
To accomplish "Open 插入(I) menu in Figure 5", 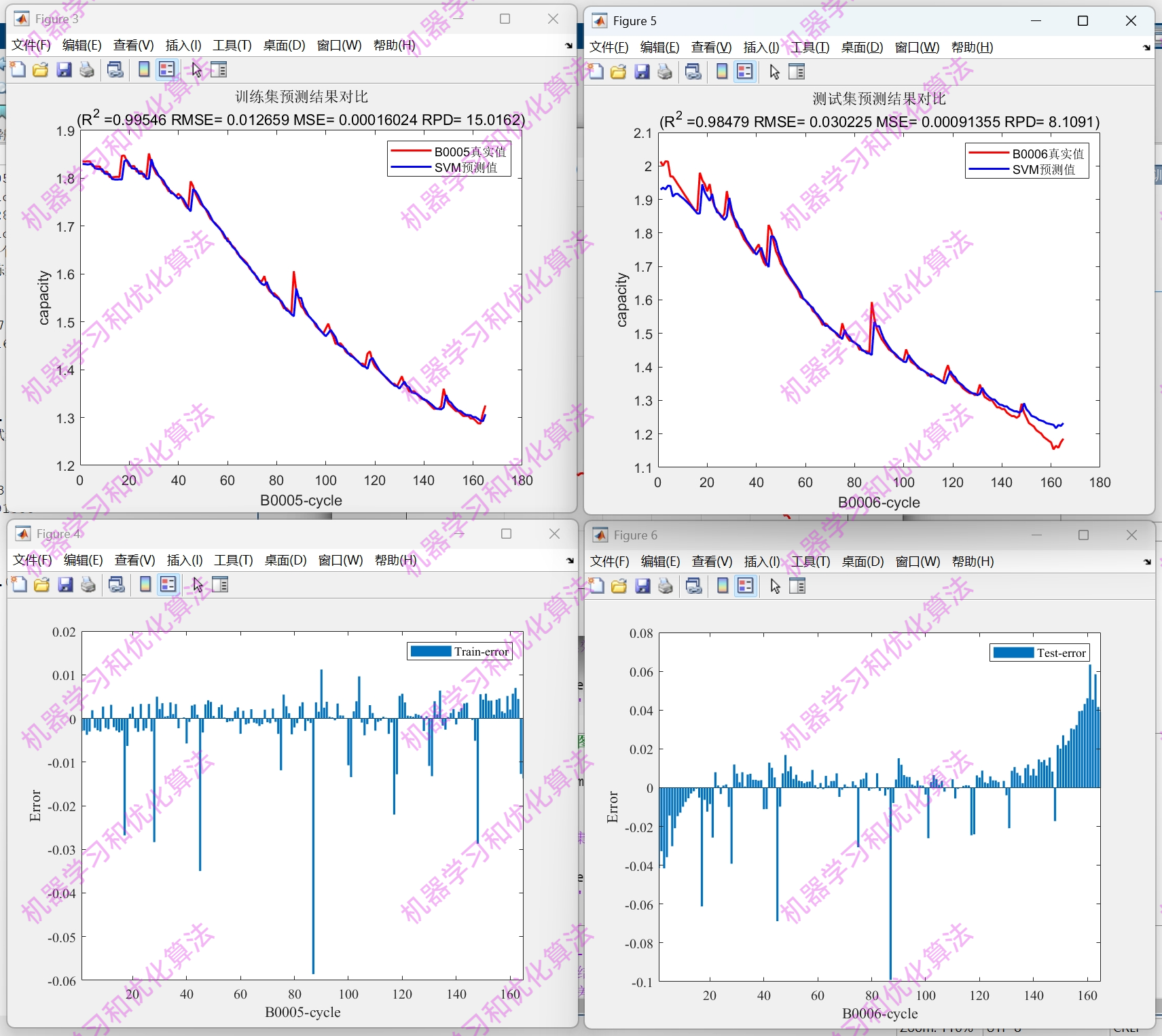I will (x=761, y=48).
